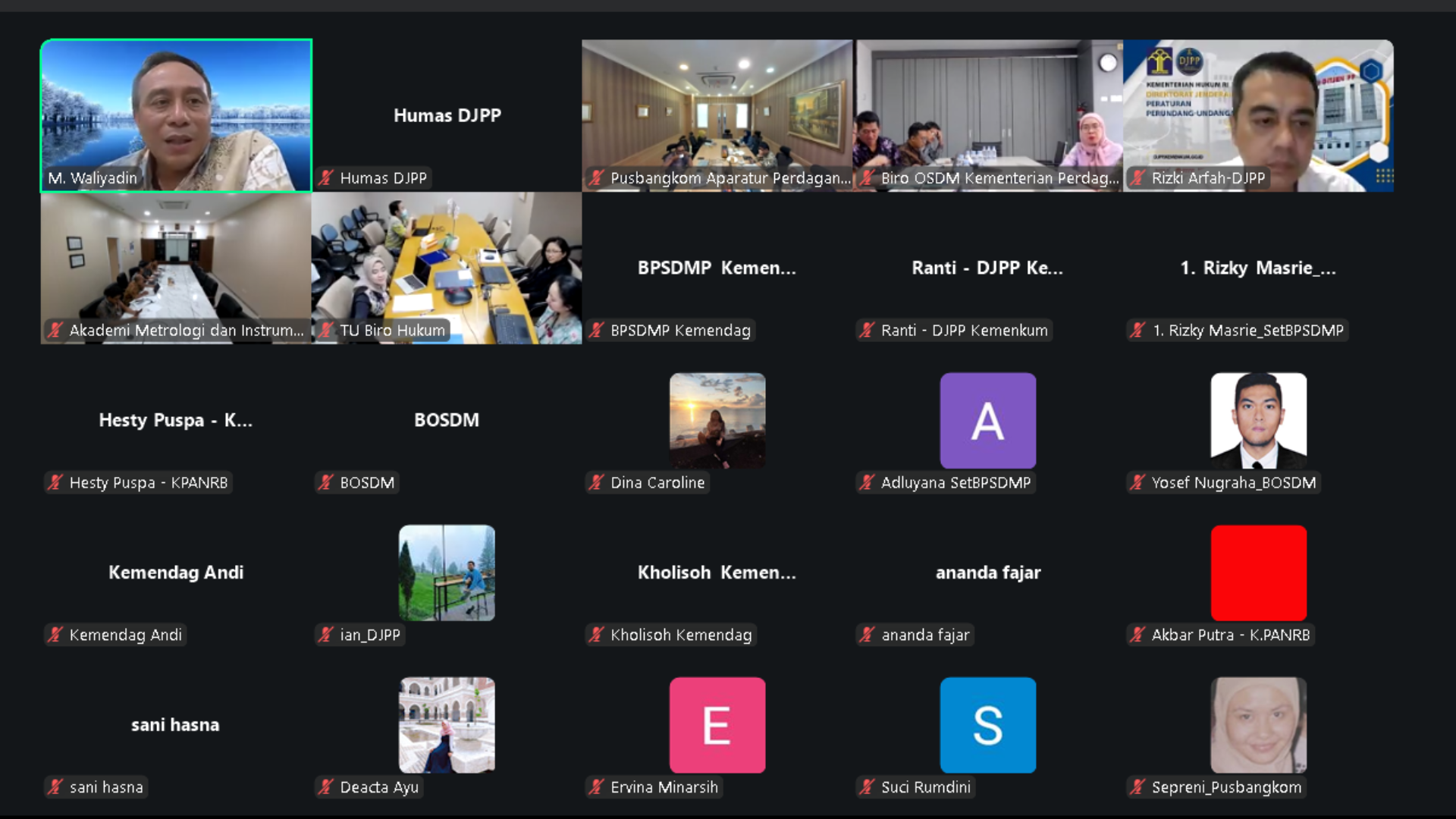This screenshot has height=819, width=1456.
Task: Click the purple A avatar of Adluyana
Action: point(987,420)
